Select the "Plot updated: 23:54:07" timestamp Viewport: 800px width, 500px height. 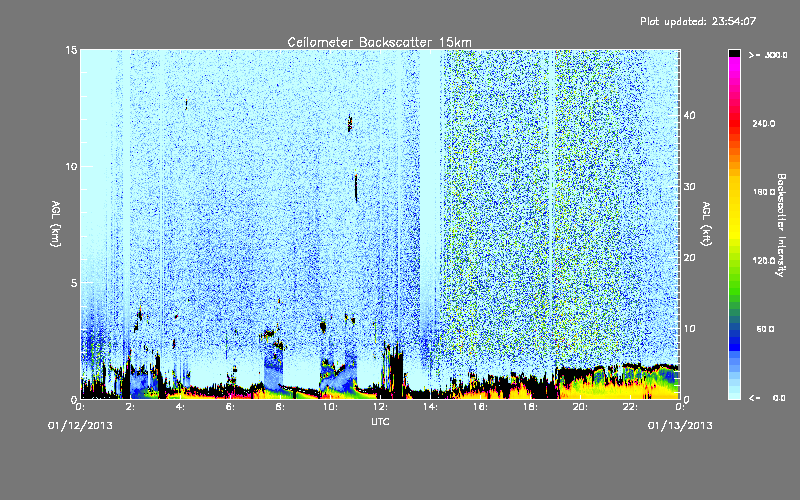coord(697,21)
